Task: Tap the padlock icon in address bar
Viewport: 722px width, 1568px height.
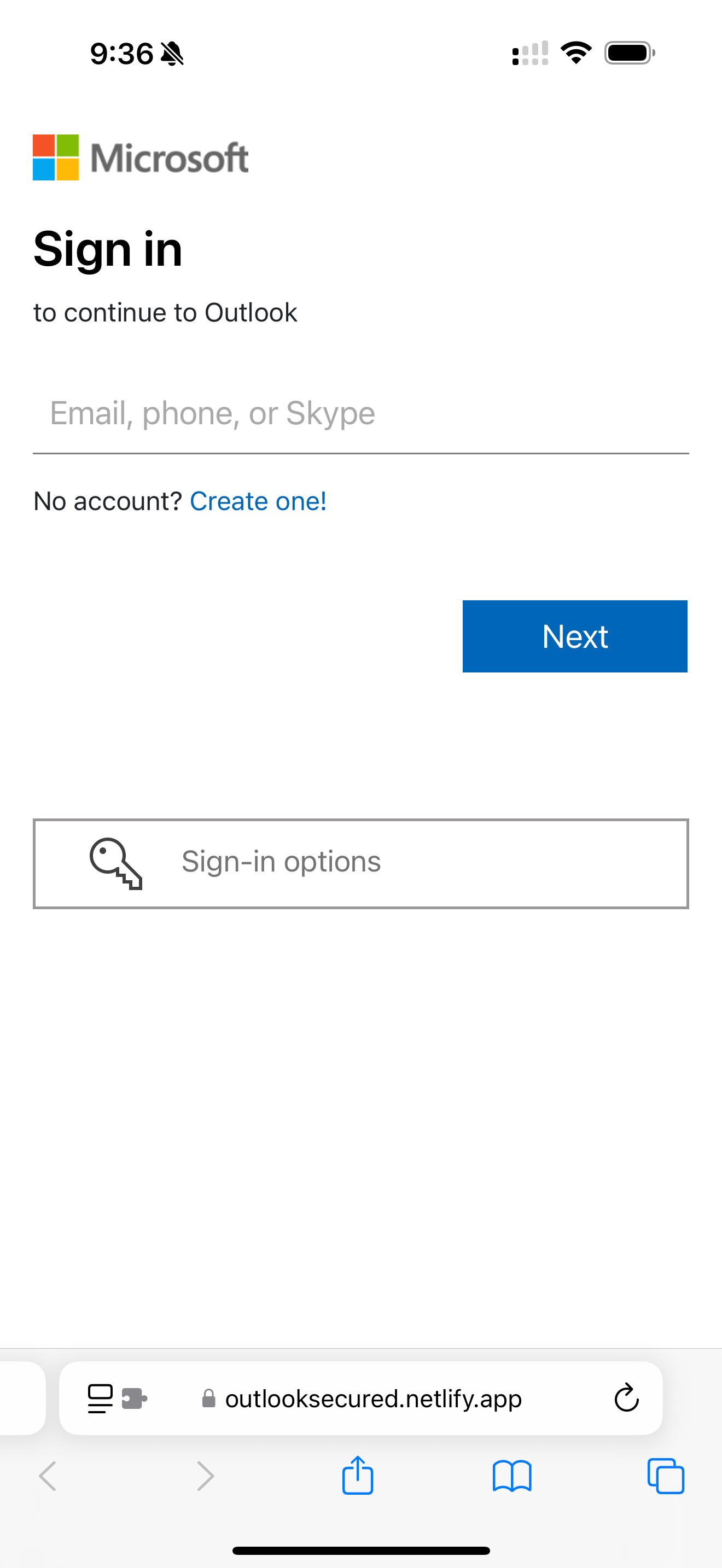Action: coord(209,1398)
